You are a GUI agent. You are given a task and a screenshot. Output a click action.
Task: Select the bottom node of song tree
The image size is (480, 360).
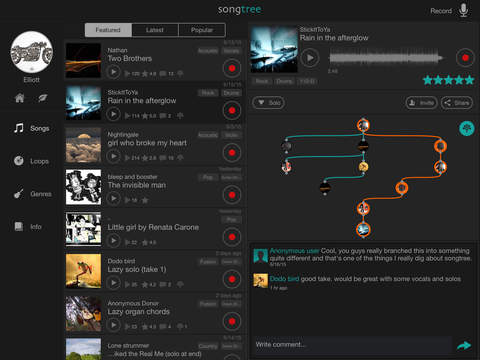363,229
